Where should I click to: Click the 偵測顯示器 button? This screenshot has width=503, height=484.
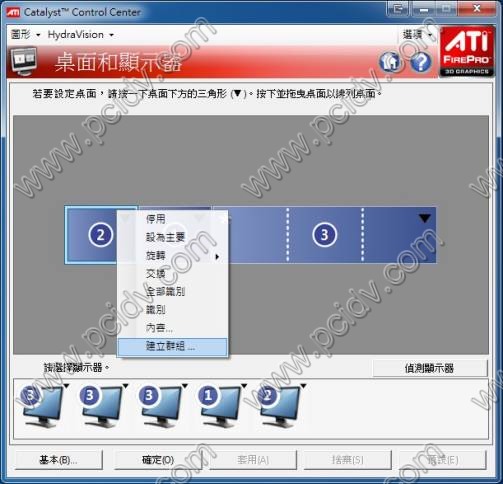tap(430, 368)
